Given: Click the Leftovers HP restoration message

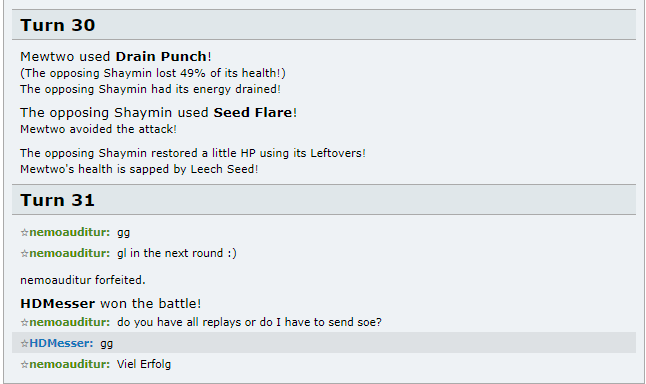Looking at the screenshot, I should click(193, 153).
